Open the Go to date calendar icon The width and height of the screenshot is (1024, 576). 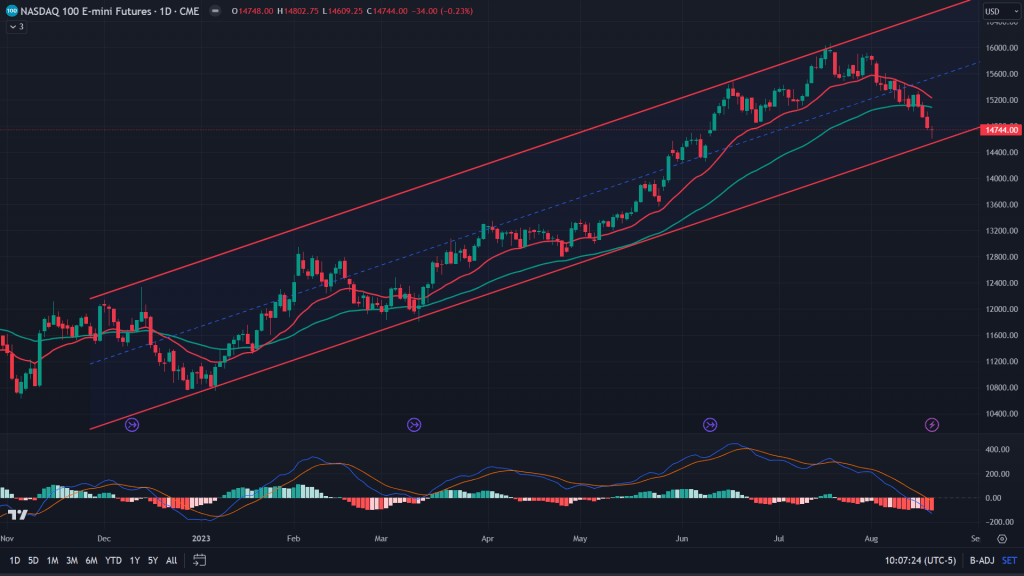point(200,560)
